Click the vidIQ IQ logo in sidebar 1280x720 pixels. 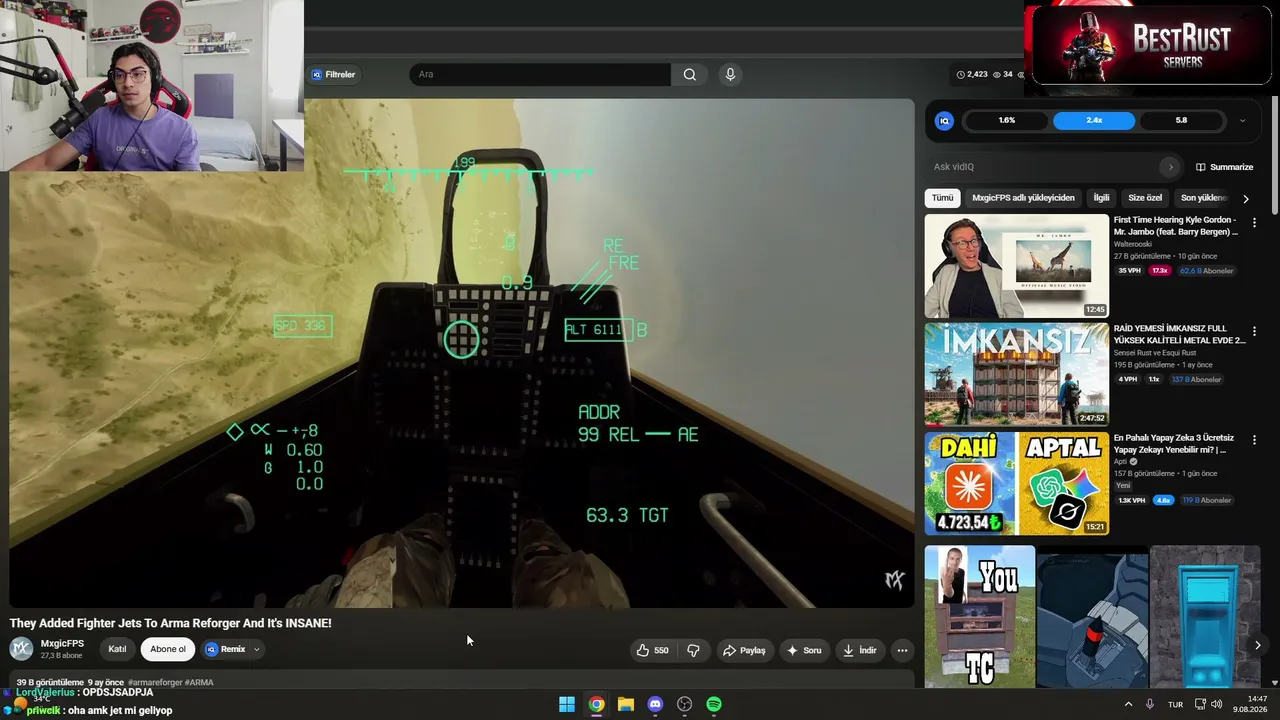[944, 120]
